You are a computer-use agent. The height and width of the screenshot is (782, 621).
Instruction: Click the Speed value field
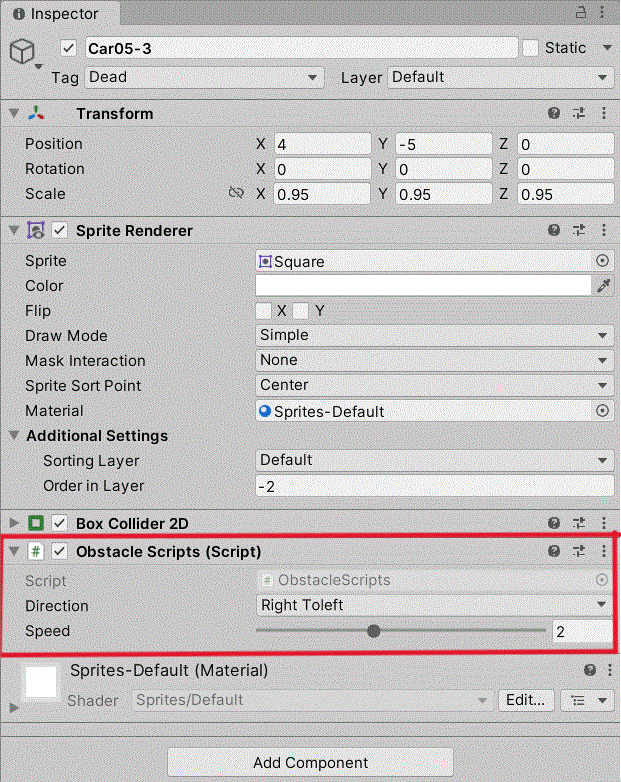pyautogui.click(x=583, y=631)
